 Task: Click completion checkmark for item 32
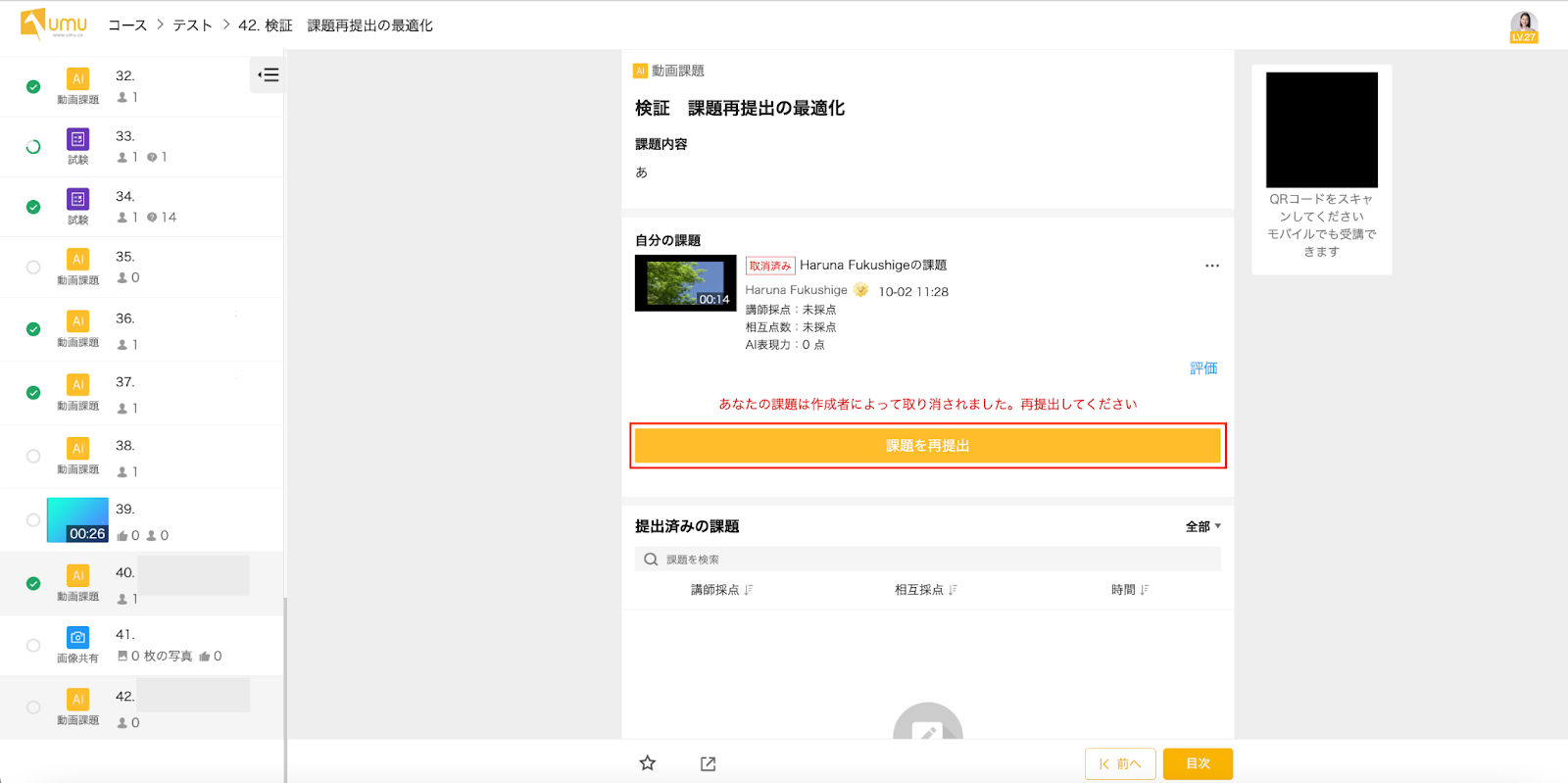pyautogui.click(x=33, y=86)
